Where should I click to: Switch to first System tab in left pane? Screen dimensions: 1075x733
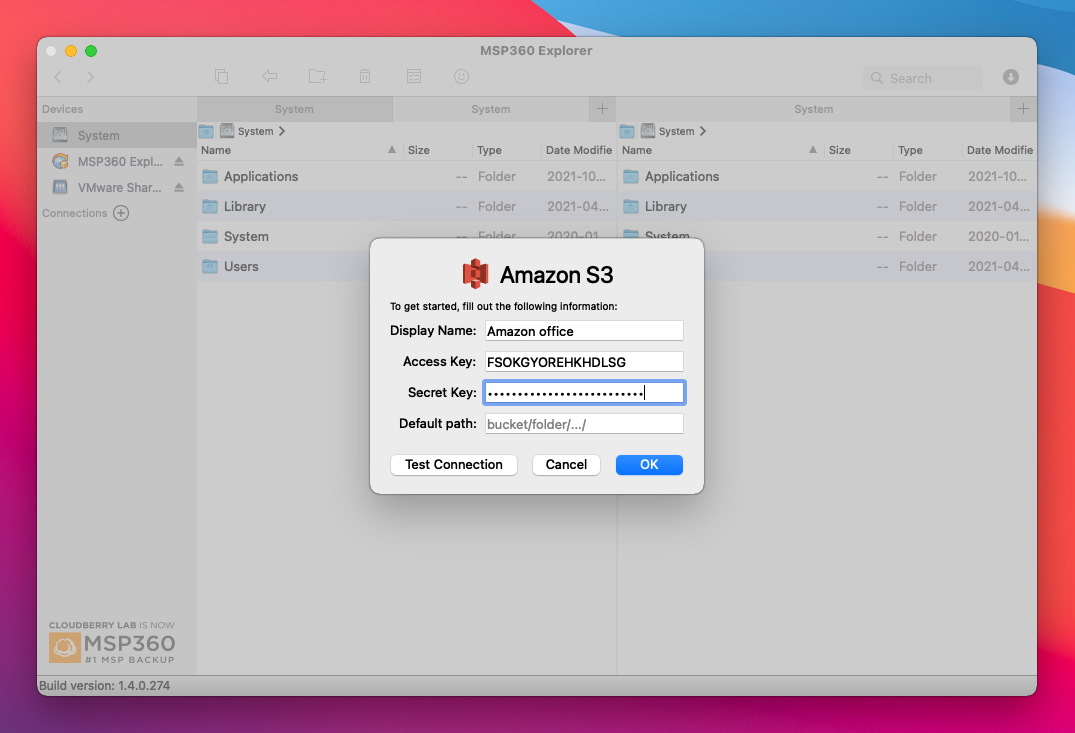(295, 109)
